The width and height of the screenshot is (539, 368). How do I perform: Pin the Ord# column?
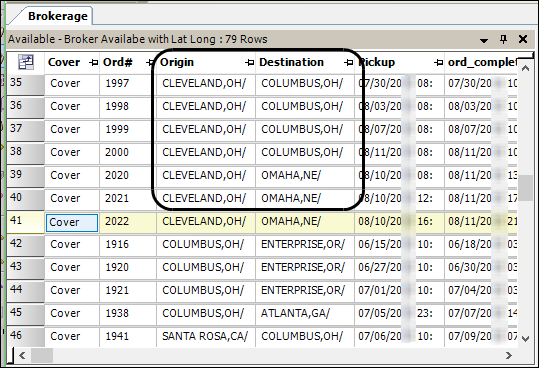click(x=150, y=63)
